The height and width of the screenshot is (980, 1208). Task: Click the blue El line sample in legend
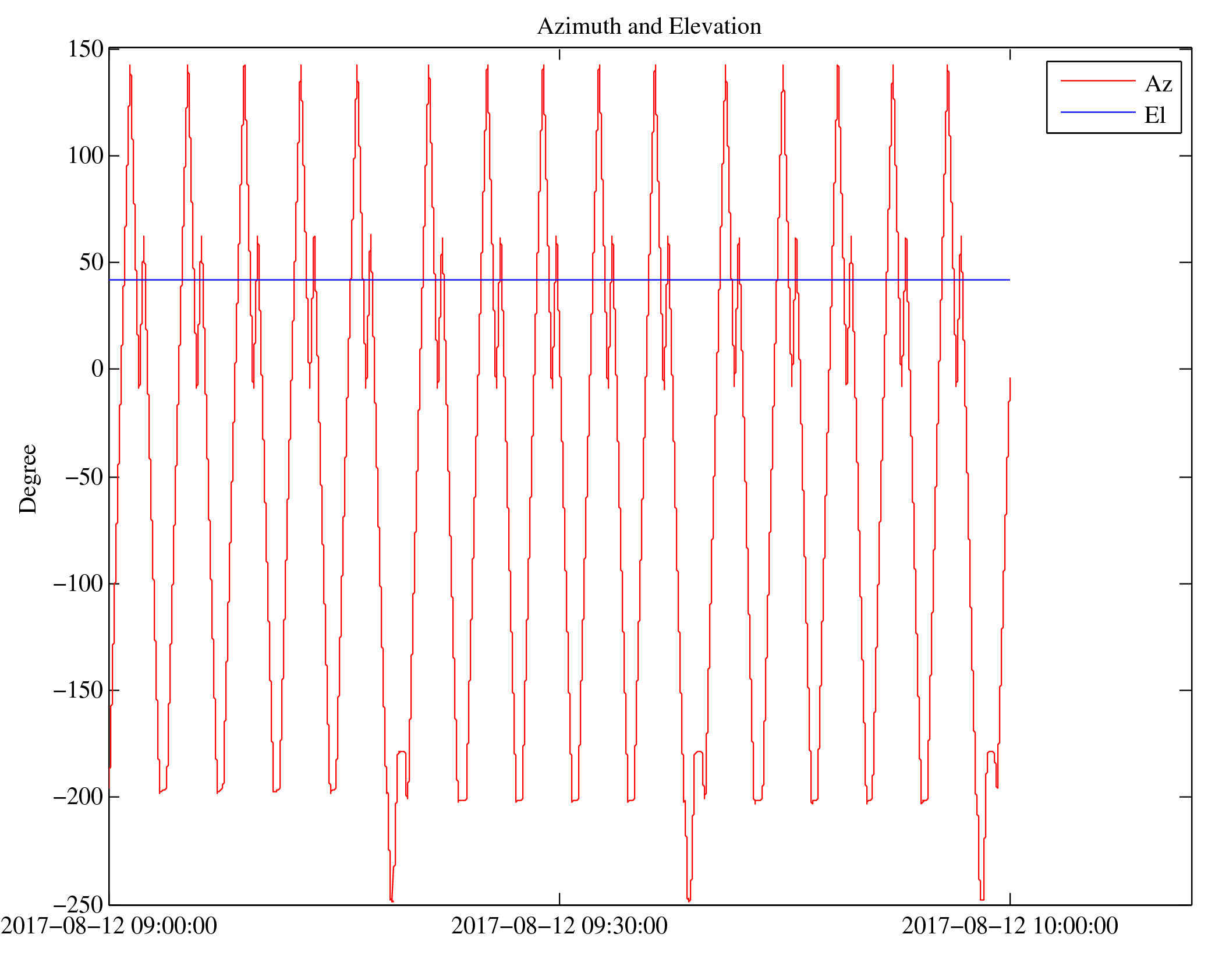pos(1098,112)
